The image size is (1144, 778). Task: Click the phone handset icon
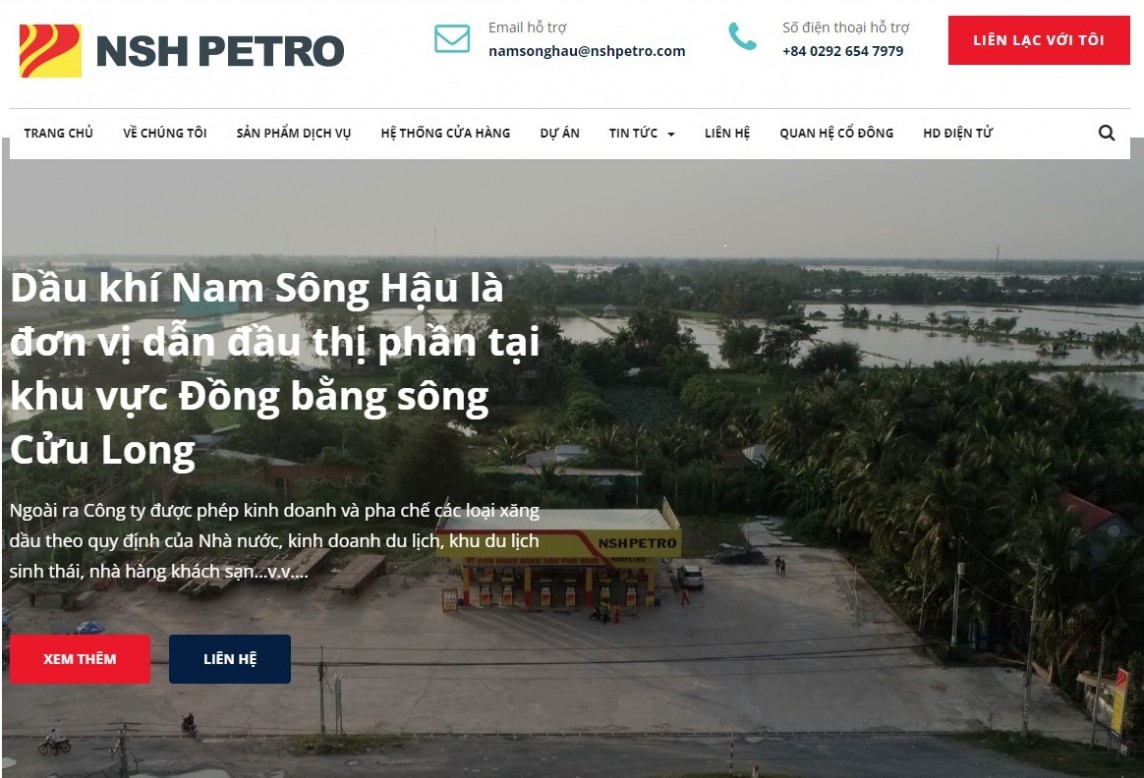[742, 36]
